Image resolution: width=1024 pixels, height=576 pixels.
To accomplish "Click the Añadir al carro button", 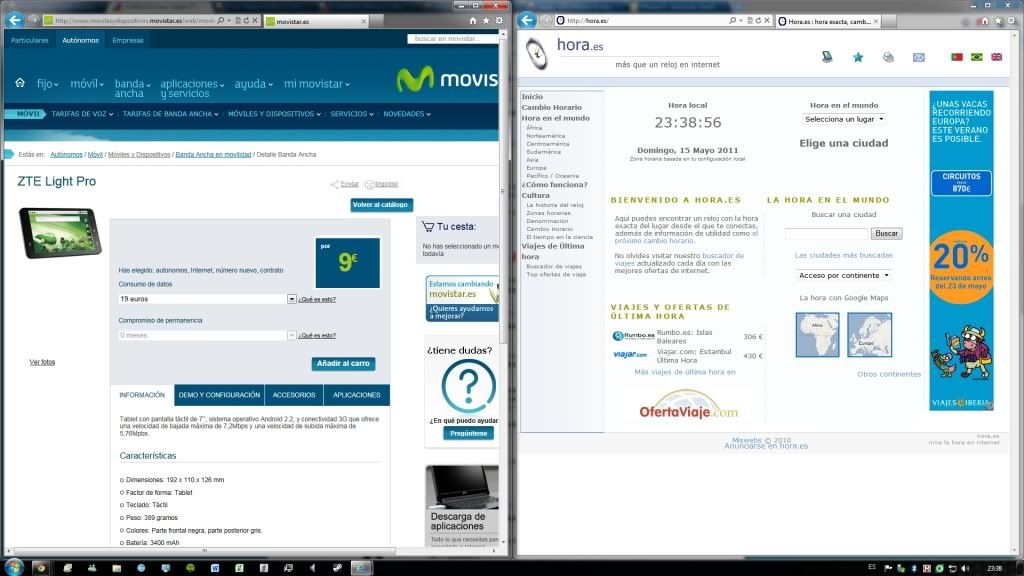I will [344, 363].
